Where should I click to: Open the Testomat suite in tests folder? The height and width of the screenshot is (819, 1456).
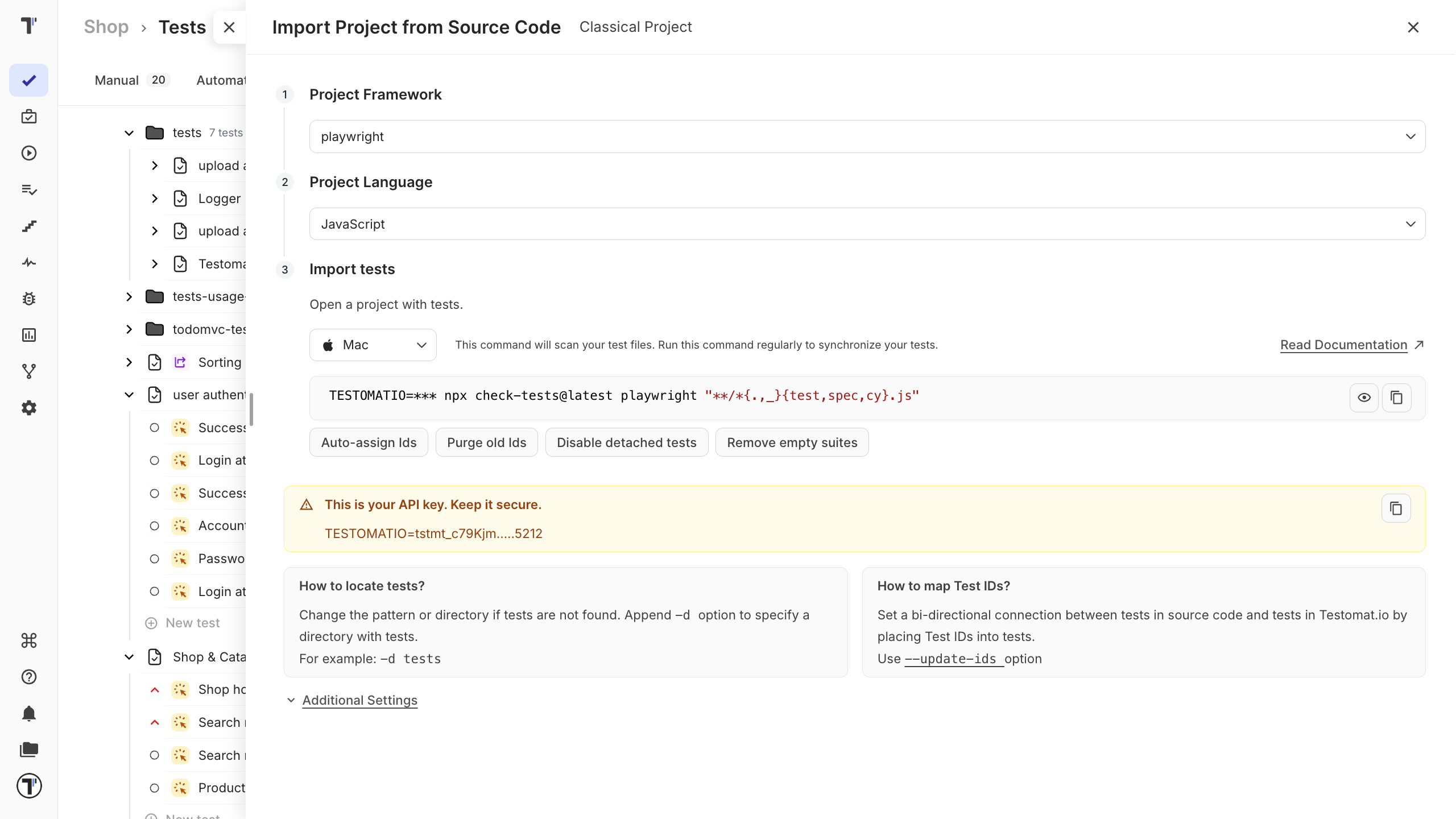click(x=222, y=264)
